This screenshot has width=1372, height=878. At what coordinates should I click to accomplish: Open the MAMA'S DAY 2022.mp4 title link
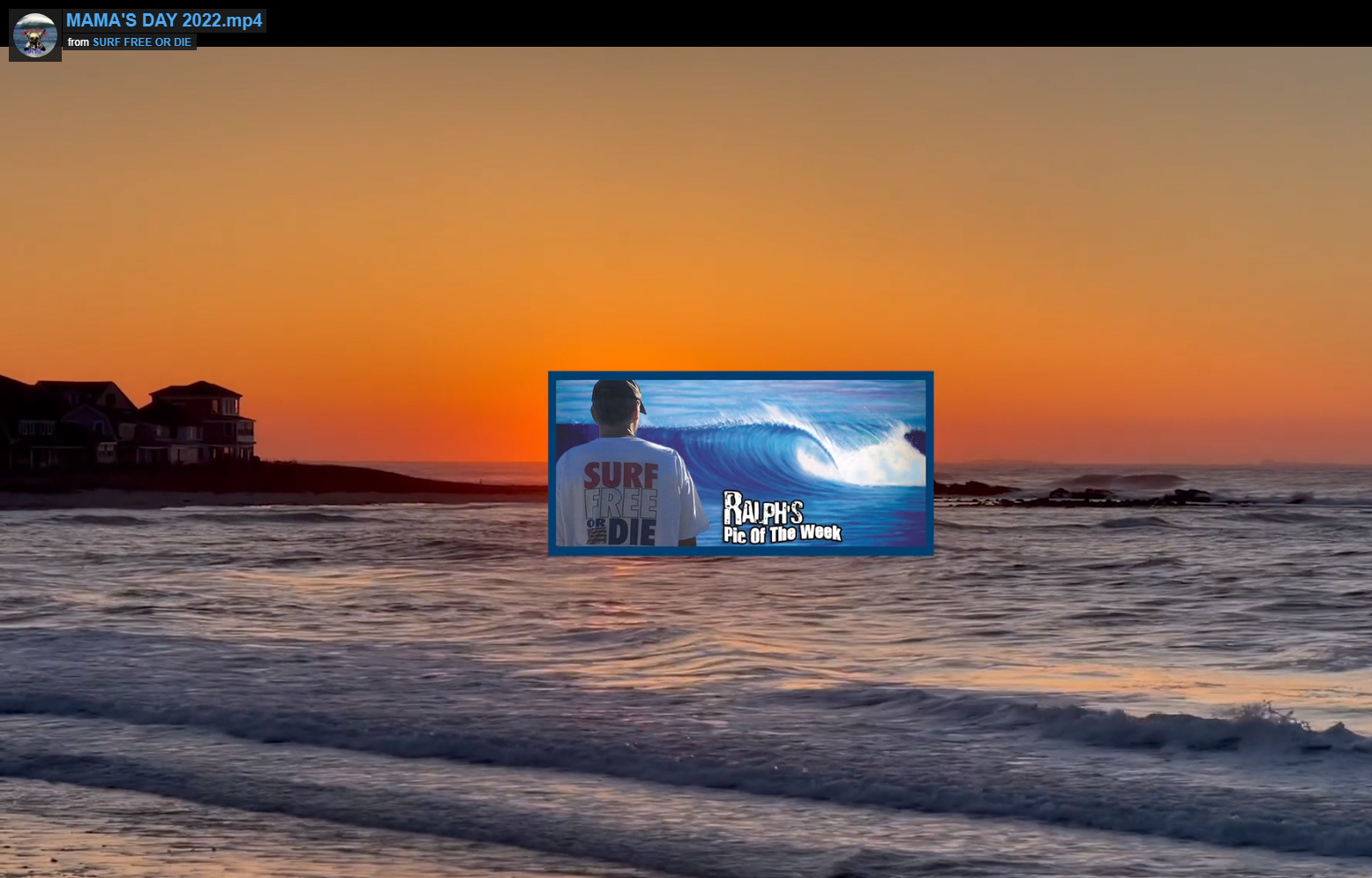(x=164, y=20)
